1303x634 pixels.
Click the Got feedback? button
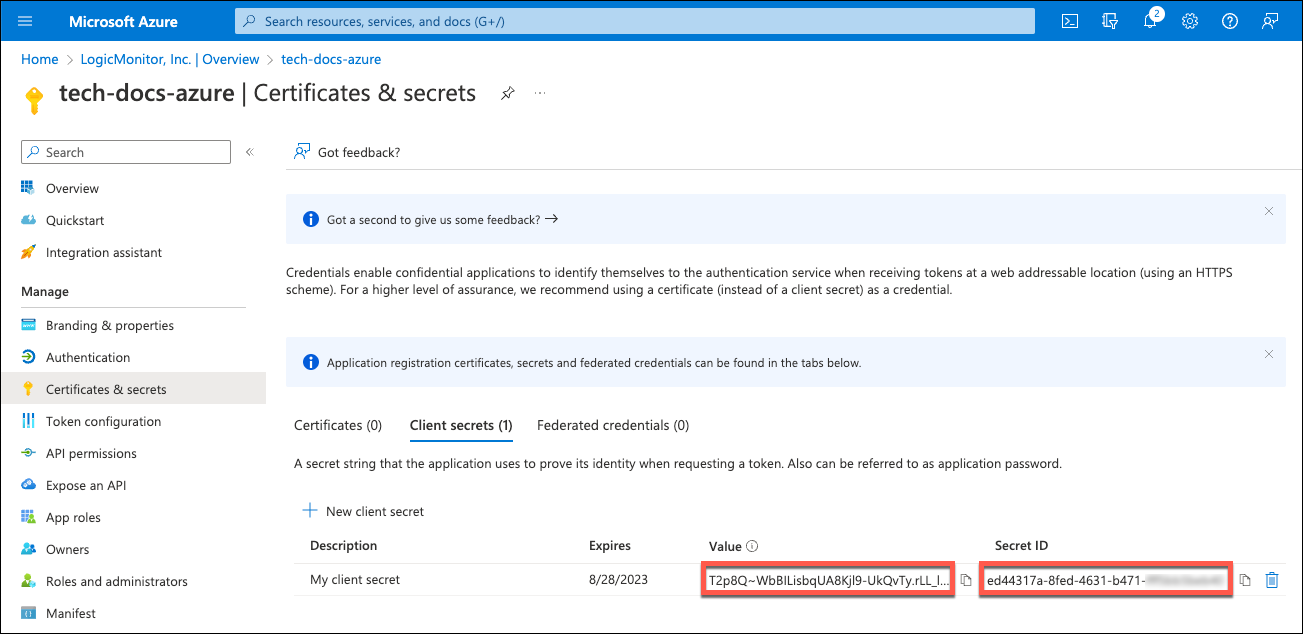(x=346, y=152)
